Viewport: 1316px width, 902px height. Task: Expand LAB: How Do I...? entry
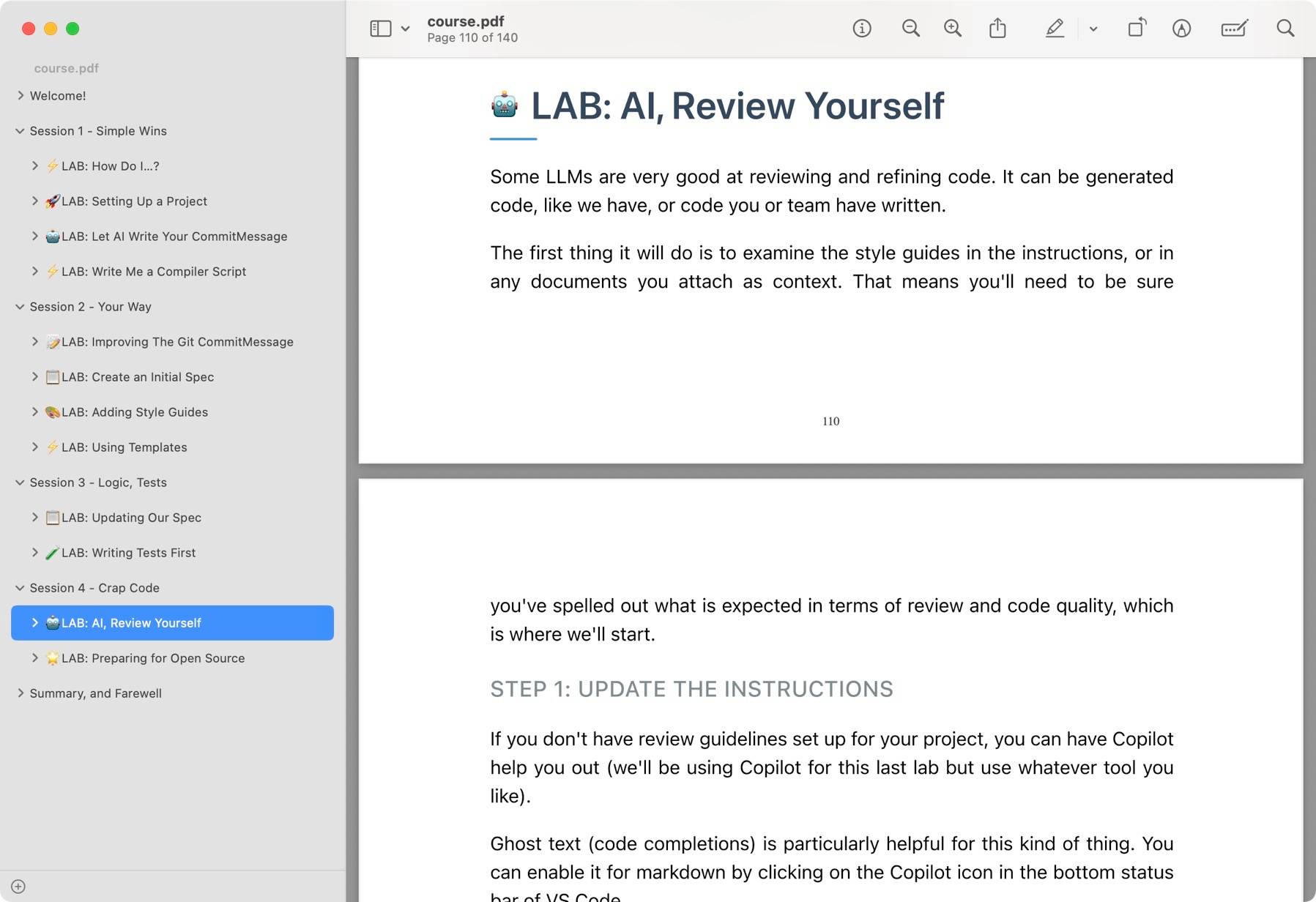click(x=34, y=165)
